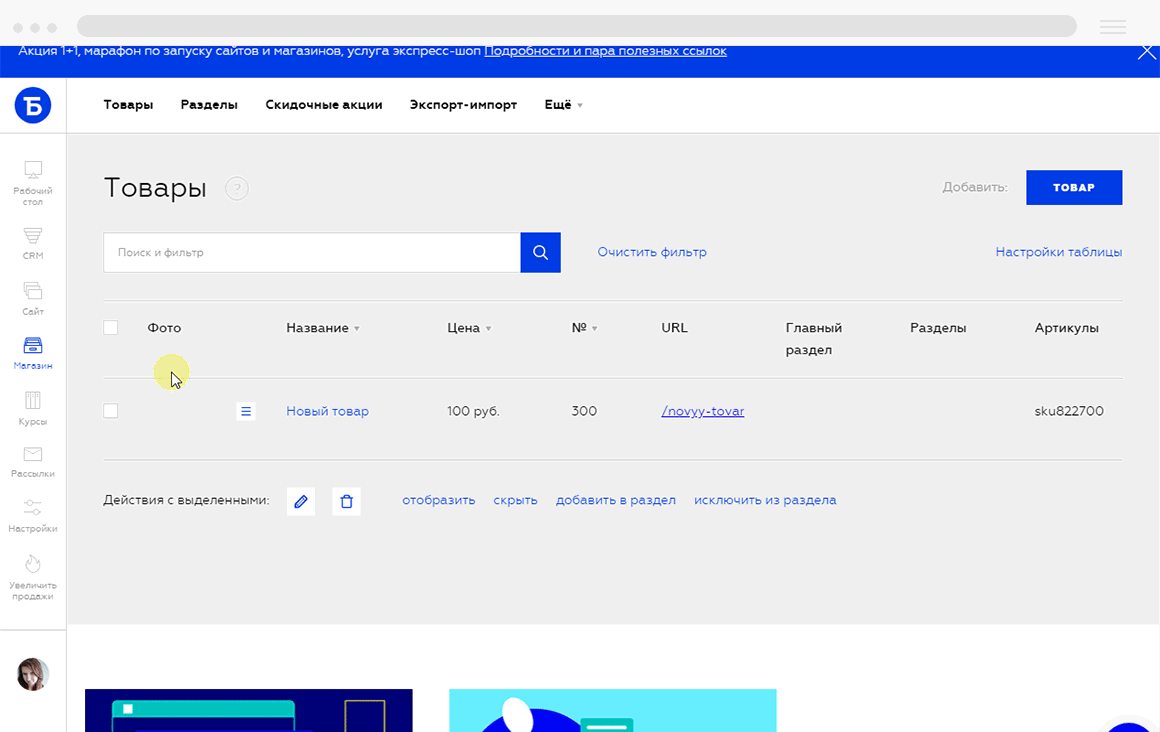The height and width of the screenshot is (732, 1160).
Task: Open the CRM sidebar section
Action: [x=33, y=244]
